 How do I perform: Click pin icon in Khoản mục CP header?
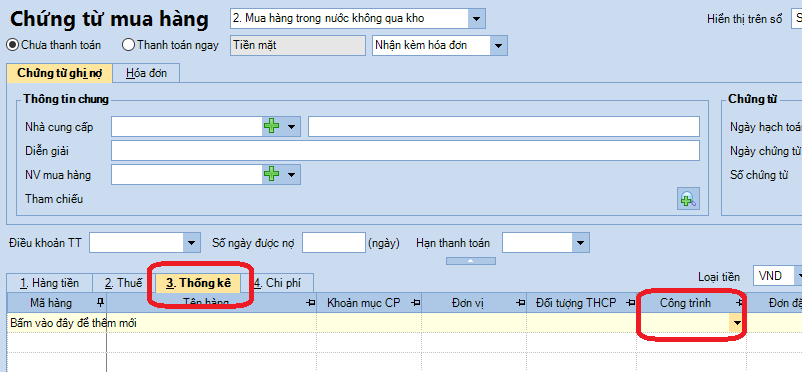(x=416, y=303)
